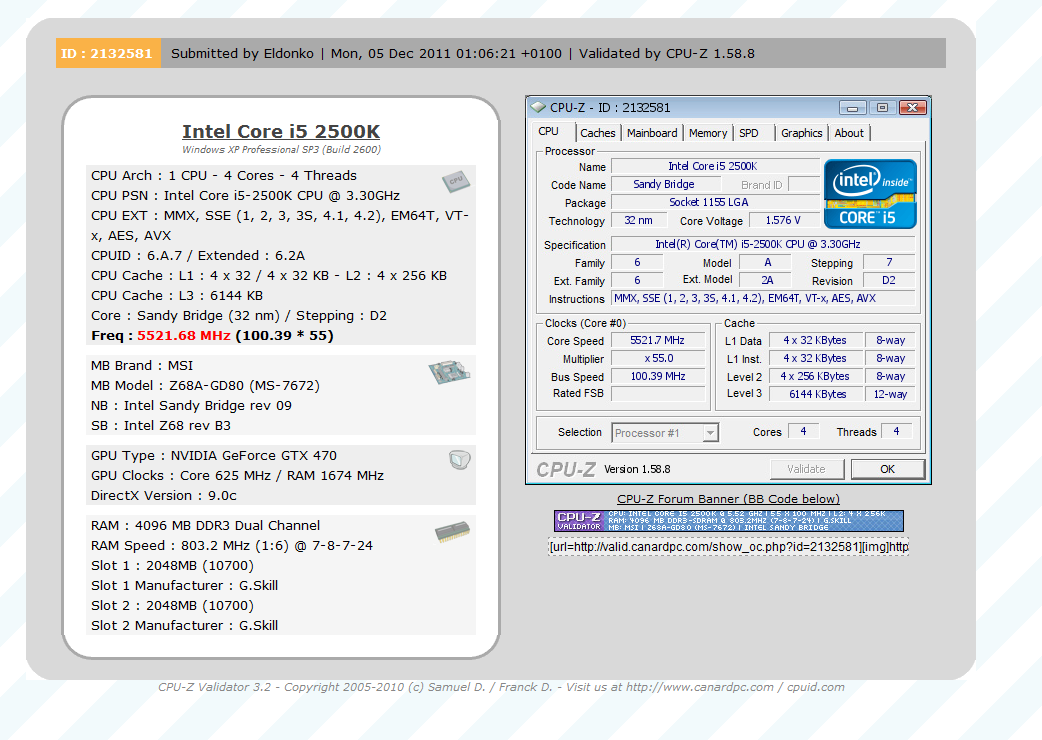Click the motherboard icon beside MB Brand
The width and height of the screenshot is (1042, 740).
(449, 372)
